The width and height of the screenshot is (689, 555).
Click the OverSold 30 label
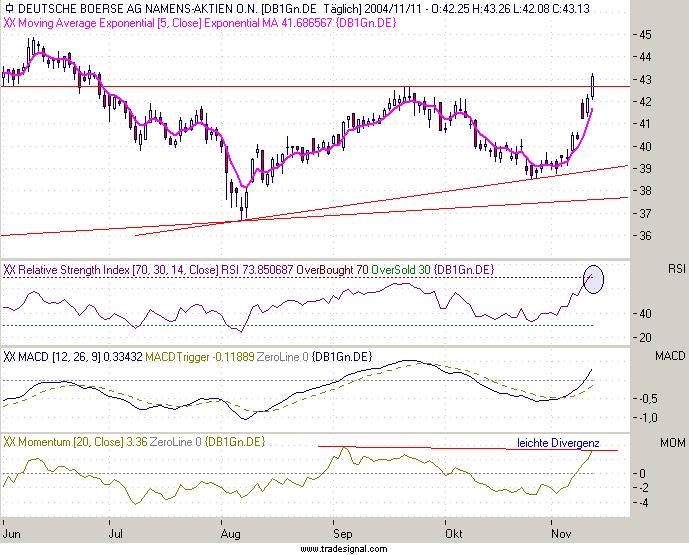(401, 269)
